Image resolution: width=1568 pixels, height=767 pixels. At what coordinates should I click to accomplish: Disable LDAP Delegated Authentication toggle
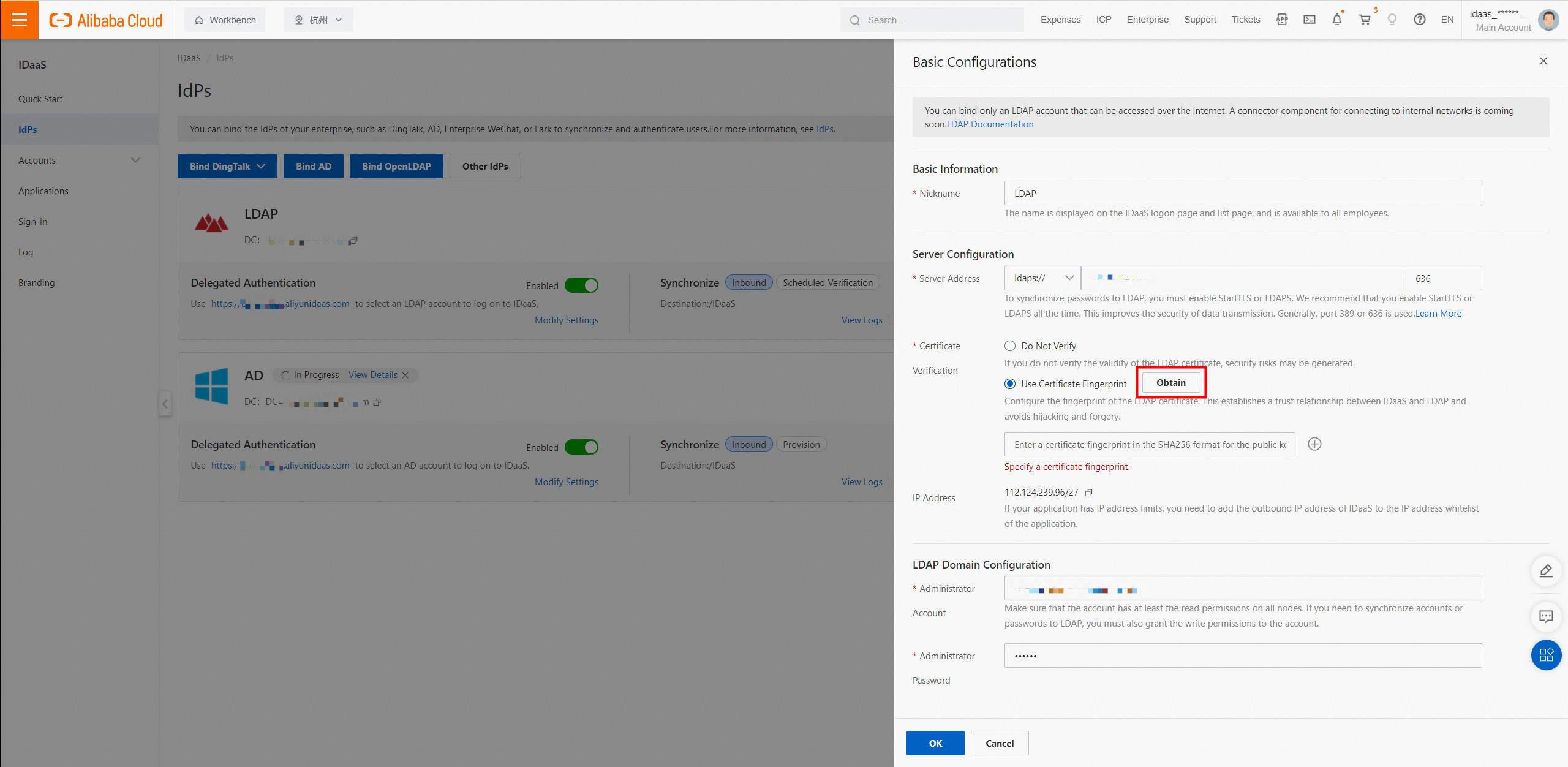[x=581, y=285]
